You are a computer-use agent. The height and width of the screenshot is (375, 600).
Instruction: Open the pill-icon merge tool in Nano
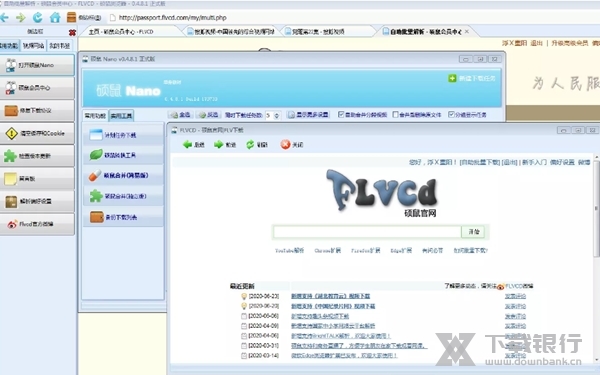point(123,175)
